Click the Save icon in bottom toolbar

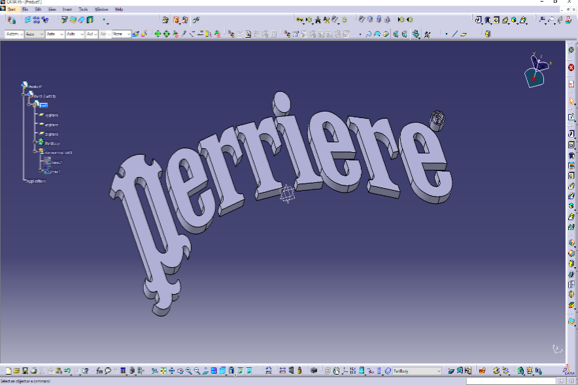[25, 371]
